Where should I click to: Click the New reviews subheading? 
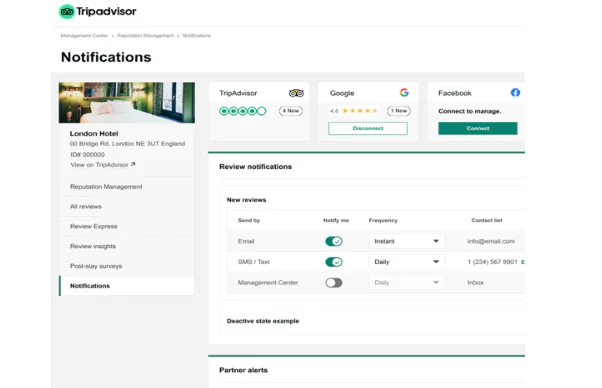tap(246, 200)
